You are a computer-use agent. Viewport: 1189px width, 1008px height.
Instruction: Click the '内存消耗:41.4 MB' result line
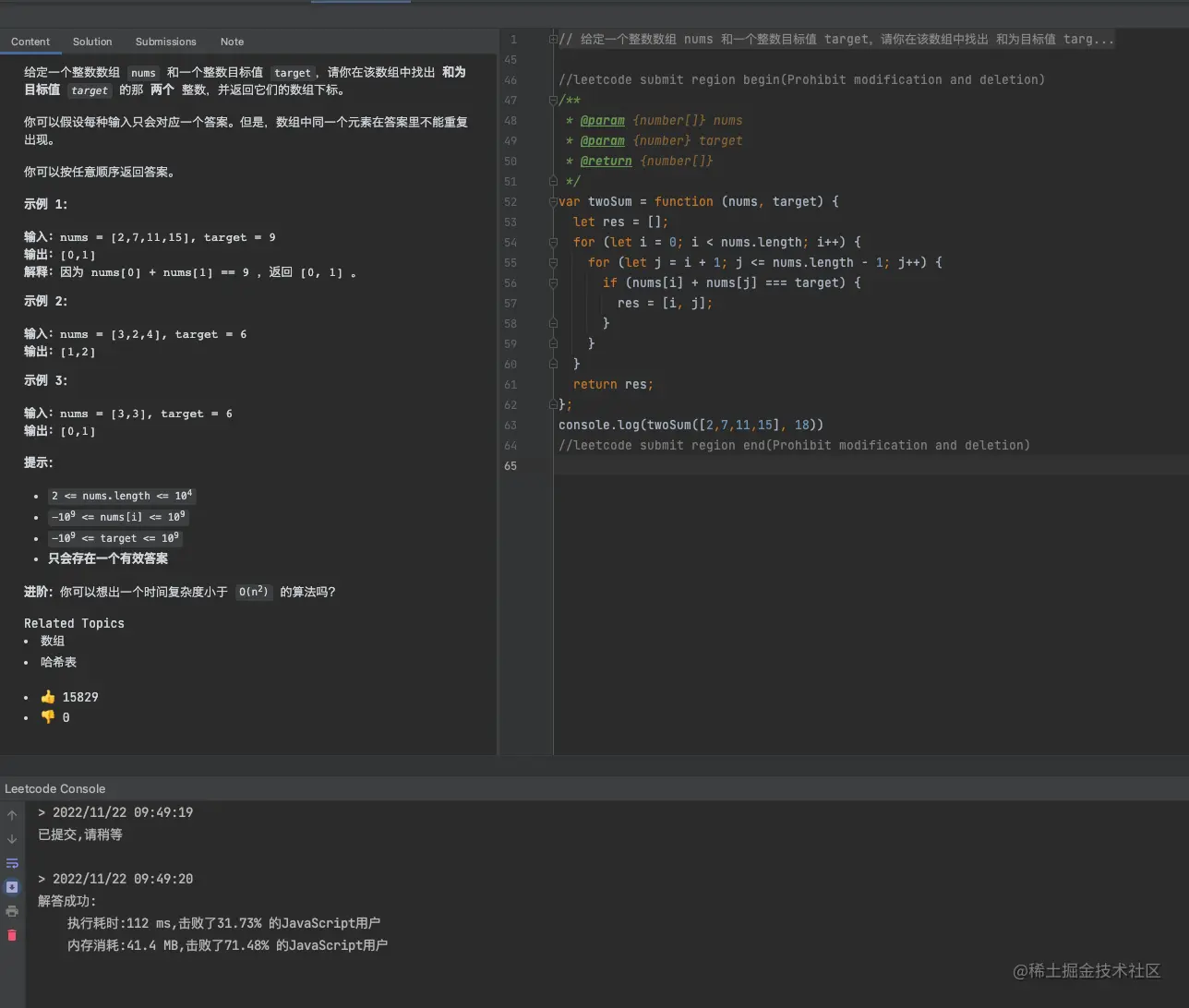tap(227, 945)
